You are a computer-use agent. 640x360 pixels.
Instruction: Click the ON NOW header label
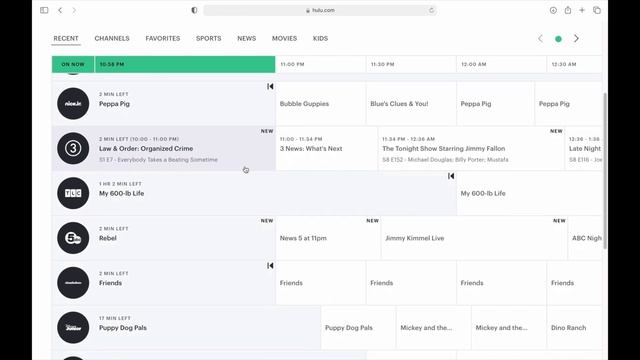73,64
